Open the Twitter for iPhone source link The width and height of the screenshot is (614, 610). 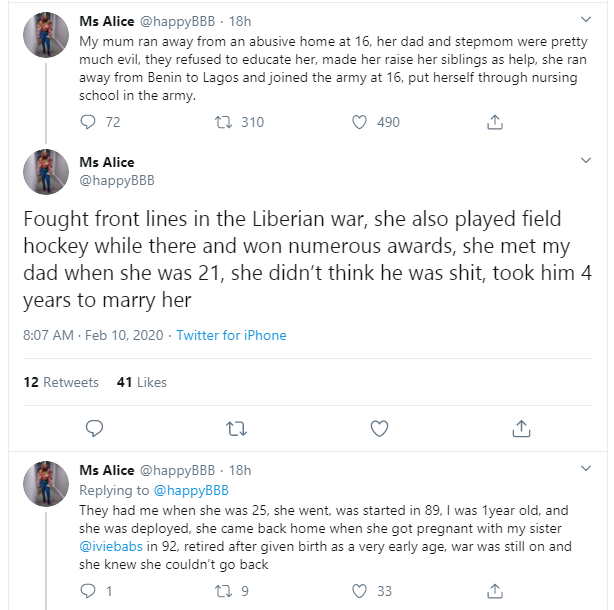coord(231,335)
